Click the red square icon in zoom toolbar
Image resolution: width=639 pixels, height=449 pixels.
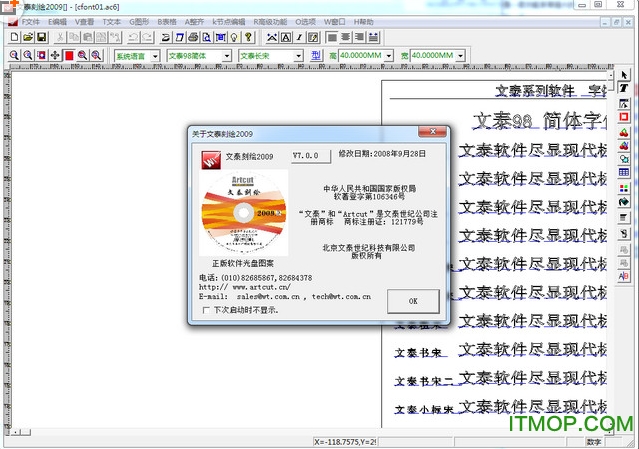(x=69, y=55)
